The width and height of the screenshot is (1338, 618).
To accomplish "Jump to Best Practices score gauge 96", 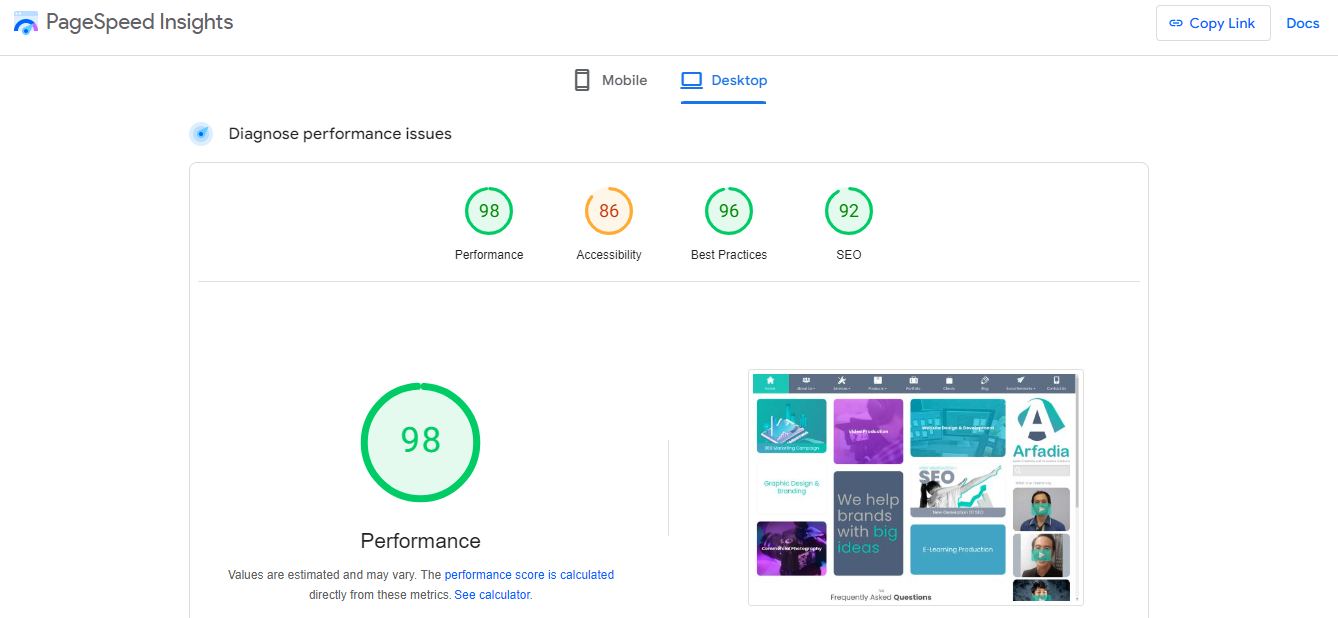I will [729, 211].
